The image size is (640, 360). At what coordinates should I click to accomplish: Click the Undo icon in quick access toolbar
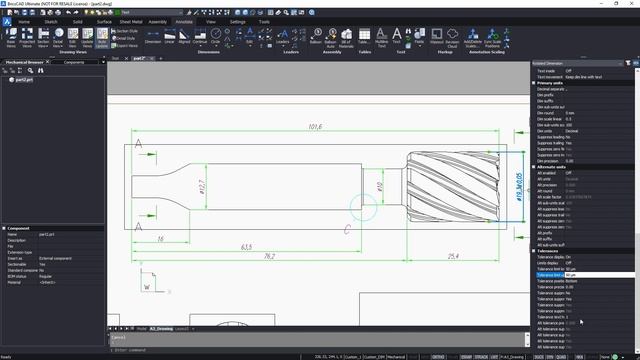(x=68, y=12)
